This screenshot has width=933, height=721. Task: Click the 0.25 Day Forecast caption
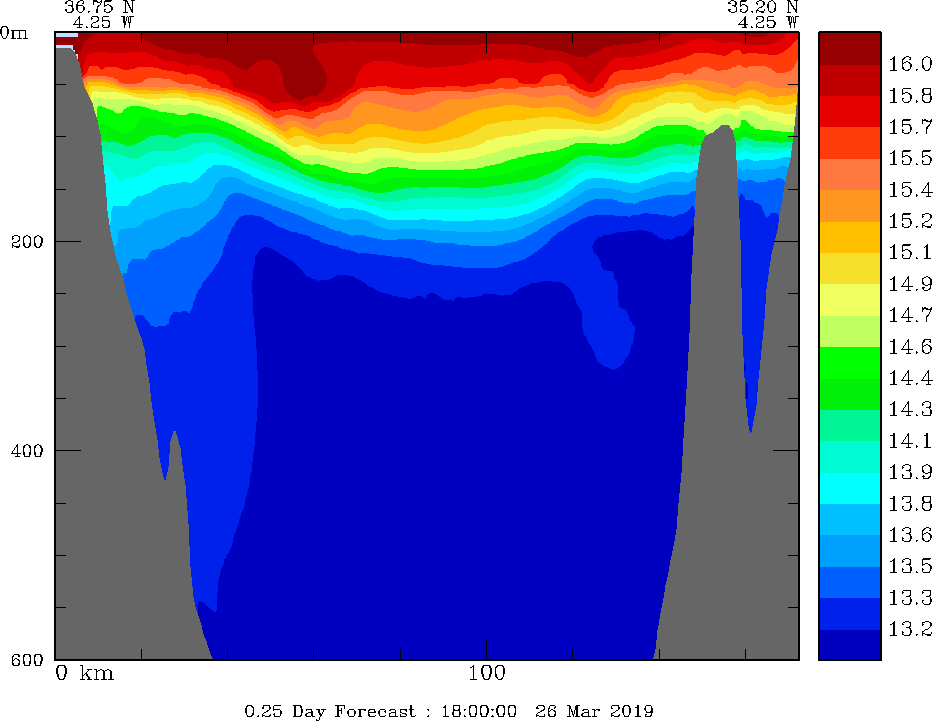point(449,711)
